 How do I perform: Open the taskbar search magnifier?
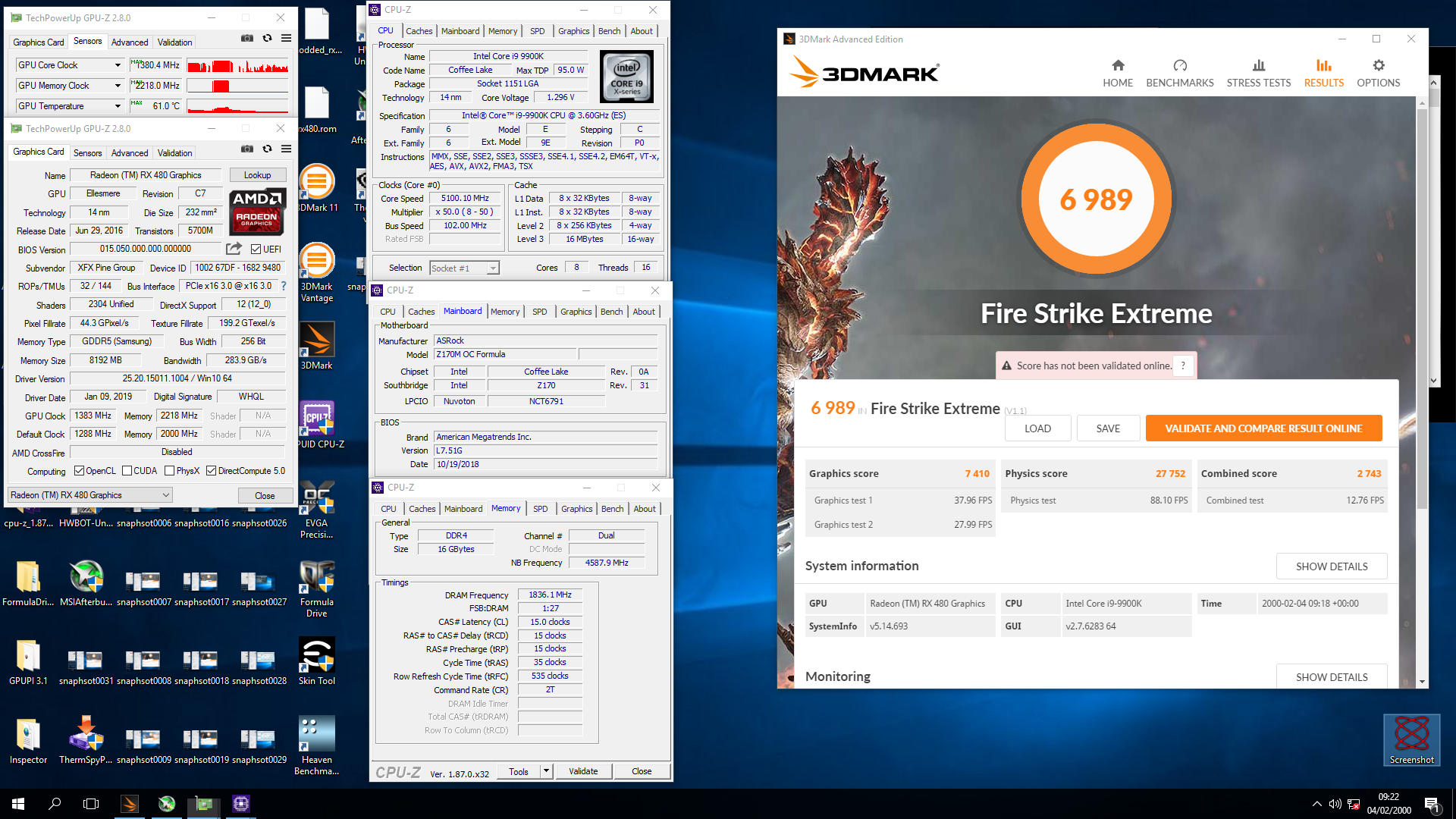click(55, 804)
